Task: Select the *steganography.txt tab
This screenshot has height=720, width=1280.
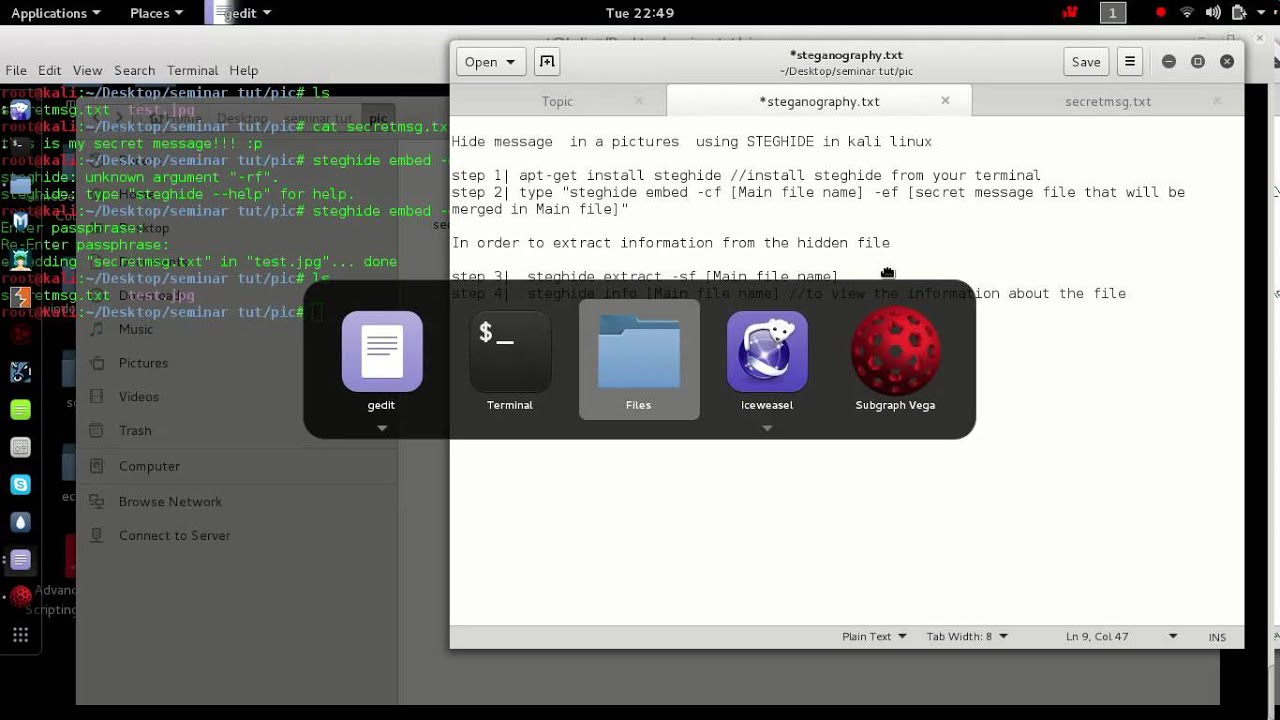Action: pyautogui.click(x=819, y=101)
